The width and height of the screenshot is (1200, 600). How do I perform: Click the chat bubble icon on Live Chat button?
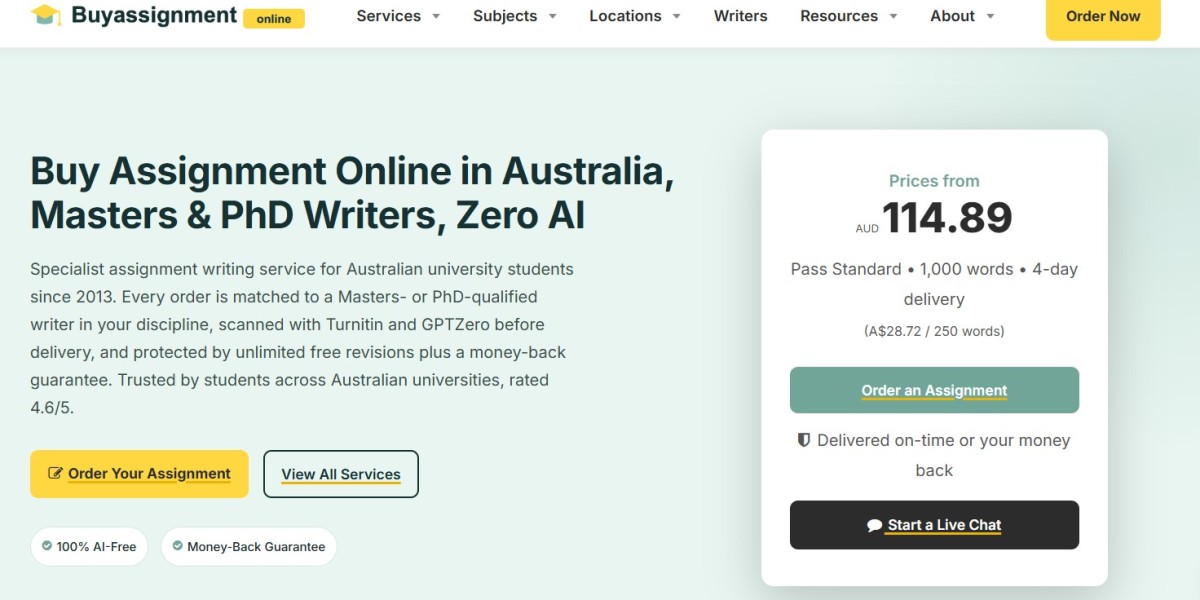875,525
